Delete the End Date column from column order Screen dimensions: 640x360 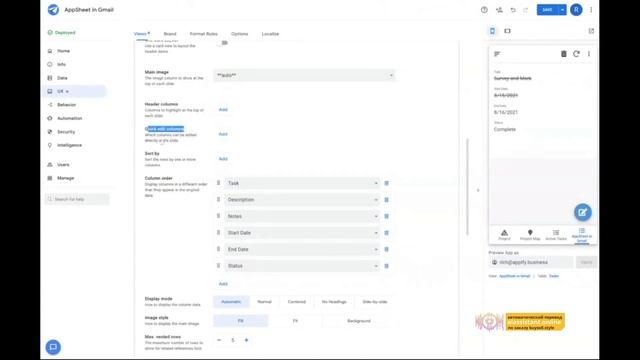[x=387, y=249]
